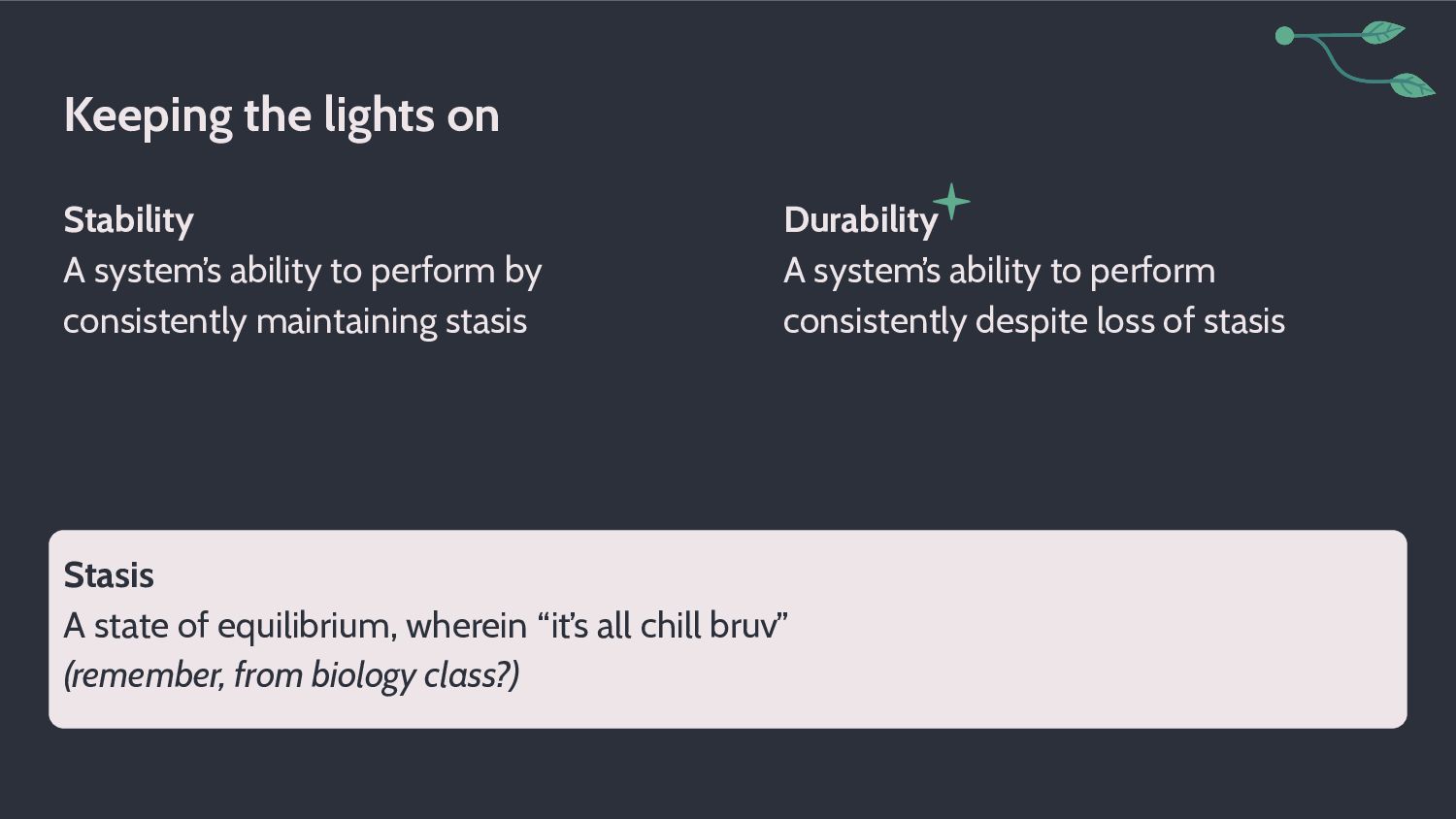Select the lower leaf on the branch graphic
The image size is (1456, 819).
[x=1412, y=85]
